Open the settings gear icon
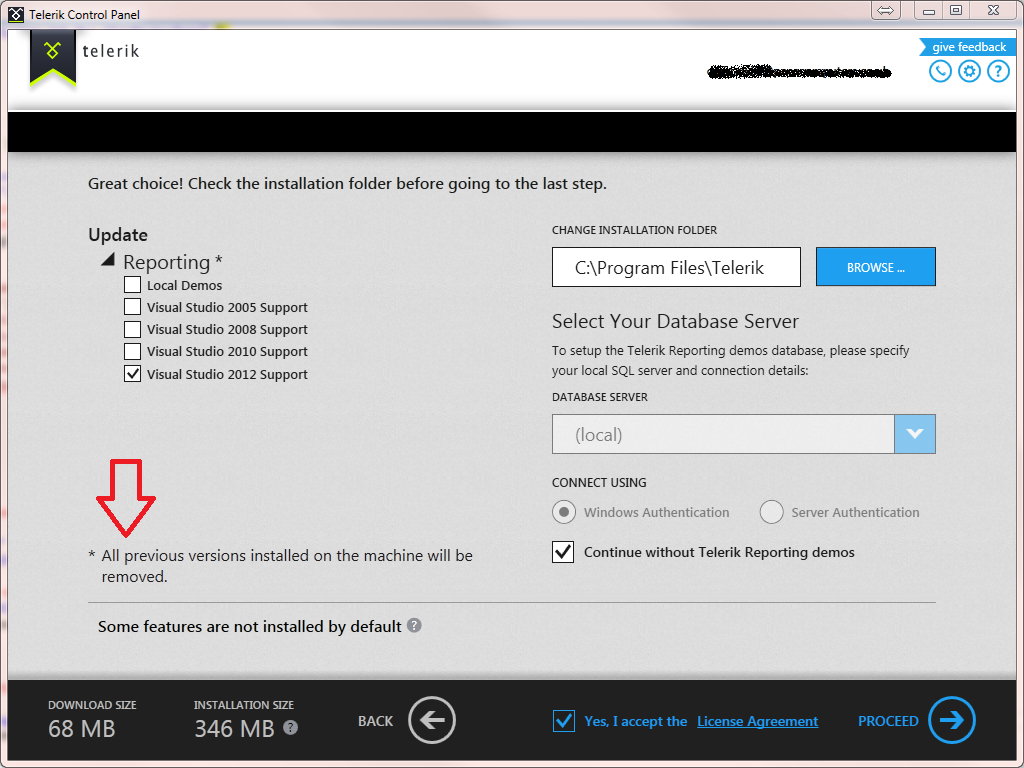 pyautogui.click(x=969, y=71)
